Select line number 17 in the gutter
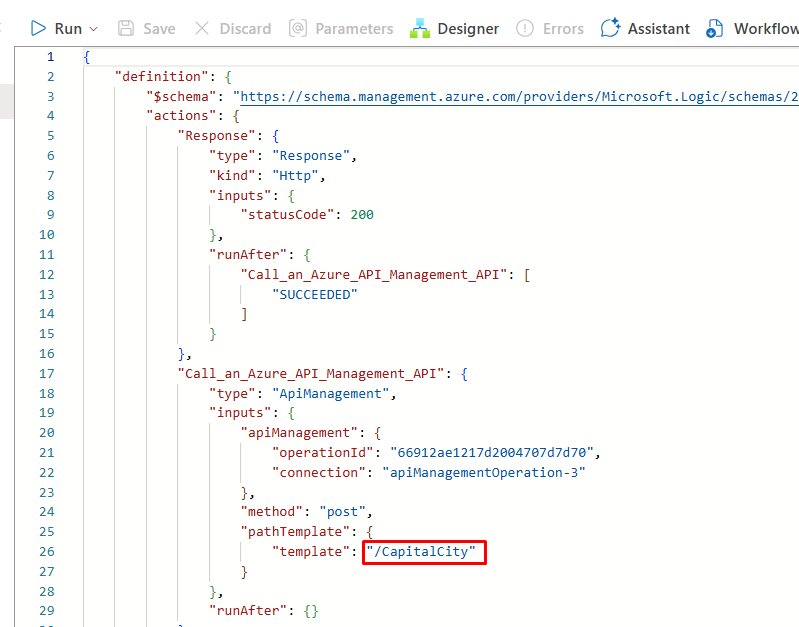Image resolution: width=799 pixels, height=627 pixels. pos(50,373)
